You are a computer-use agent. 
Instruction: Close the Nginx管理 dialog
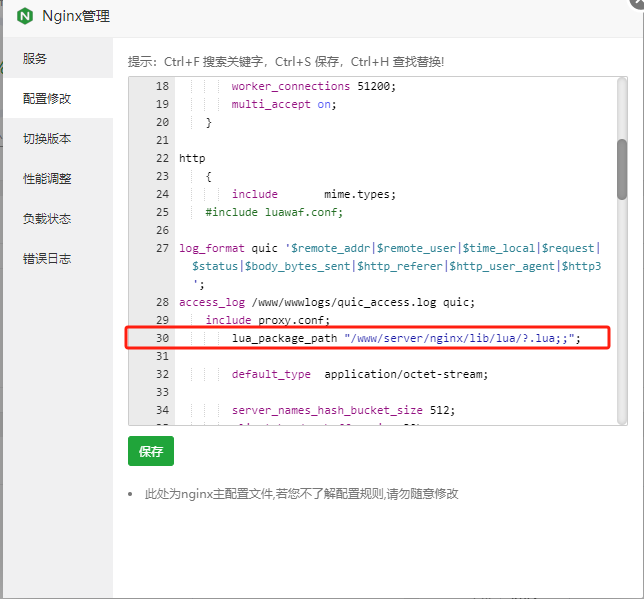(638, 2)
